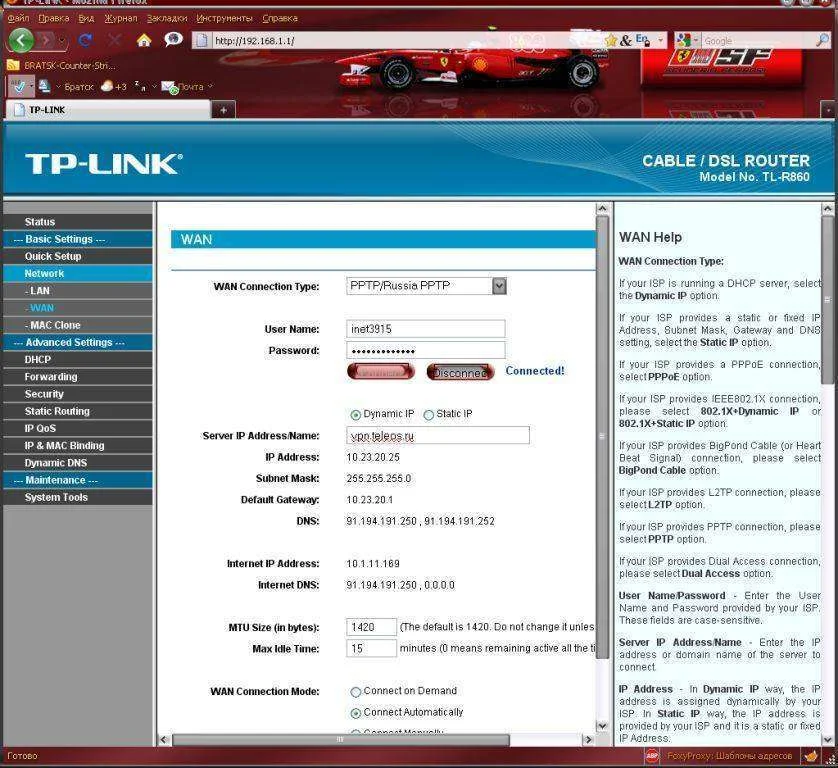Click the browser Forward arrow button
The width and height of the screenshot is (838, 768).
(x=46, y=40)
